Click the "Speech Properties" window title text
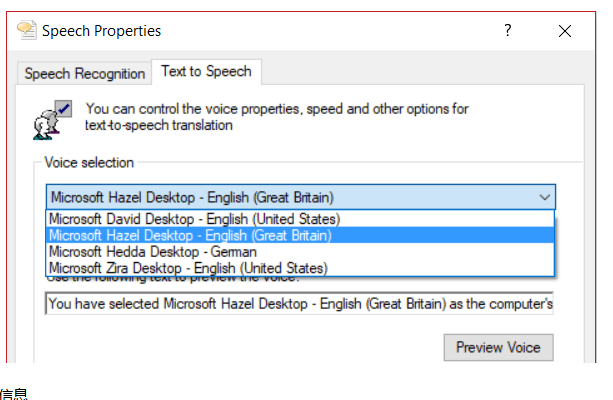The height and width of the screenshot is (400, 613). (x=101, y=31)
